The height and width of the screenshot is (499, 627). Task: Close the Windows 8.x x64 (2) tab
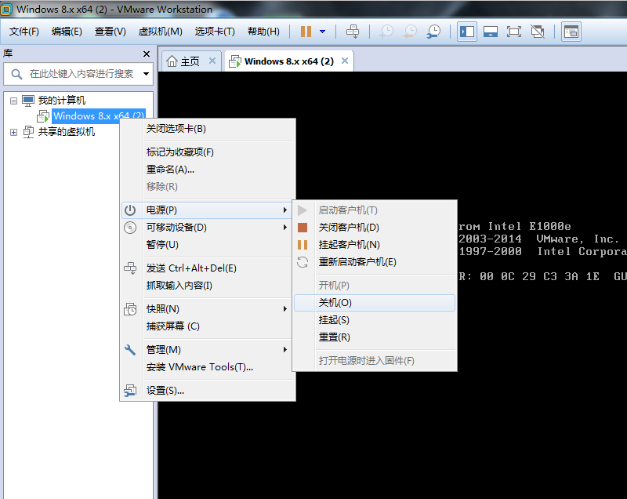[x=346, y=61]
